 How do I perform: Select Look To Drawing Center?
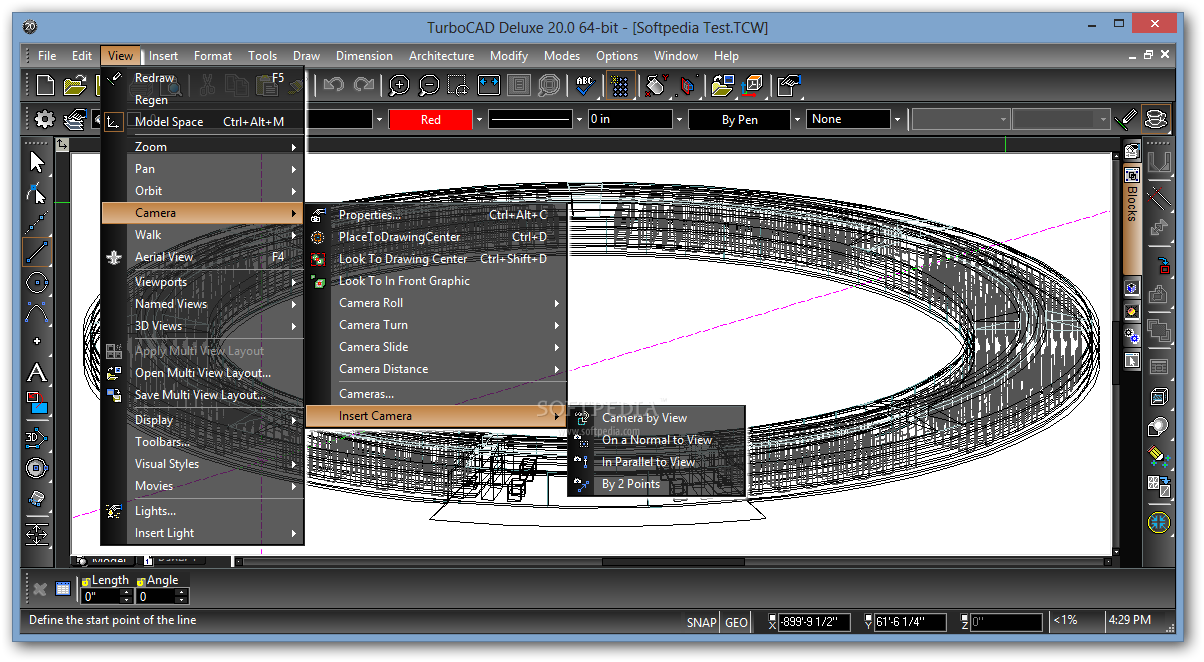[437, 259]
